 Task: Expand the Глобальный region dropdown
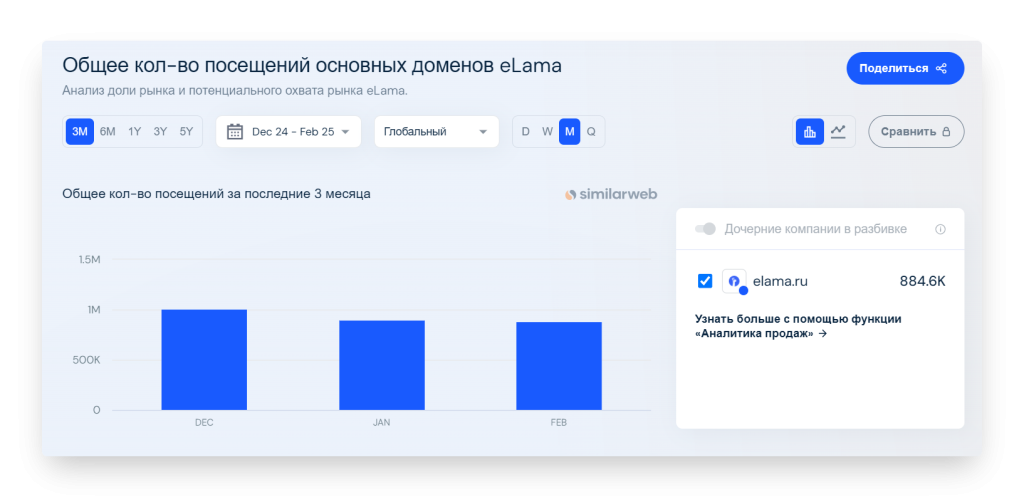[436, 131]
